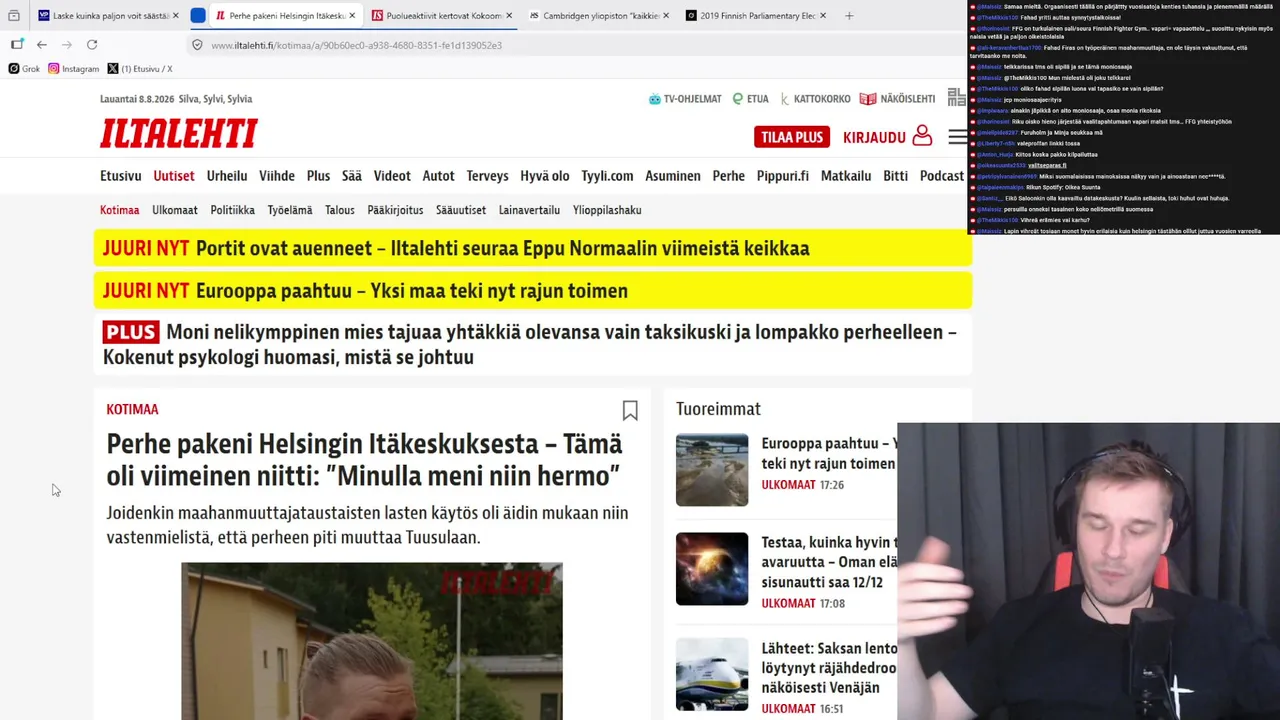Open the Matkailu menu item
Viewport: 1280px width, 720px height.
tap(846, 176)
